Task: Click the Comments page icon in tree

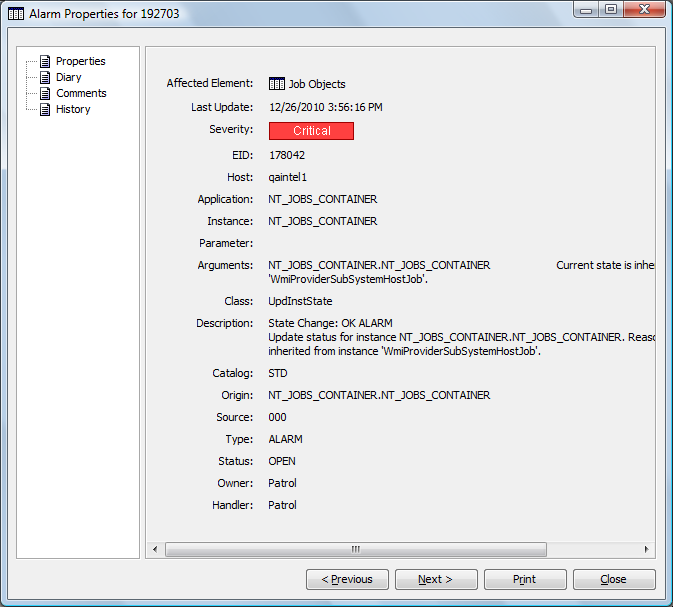Action: click(45, 93)
